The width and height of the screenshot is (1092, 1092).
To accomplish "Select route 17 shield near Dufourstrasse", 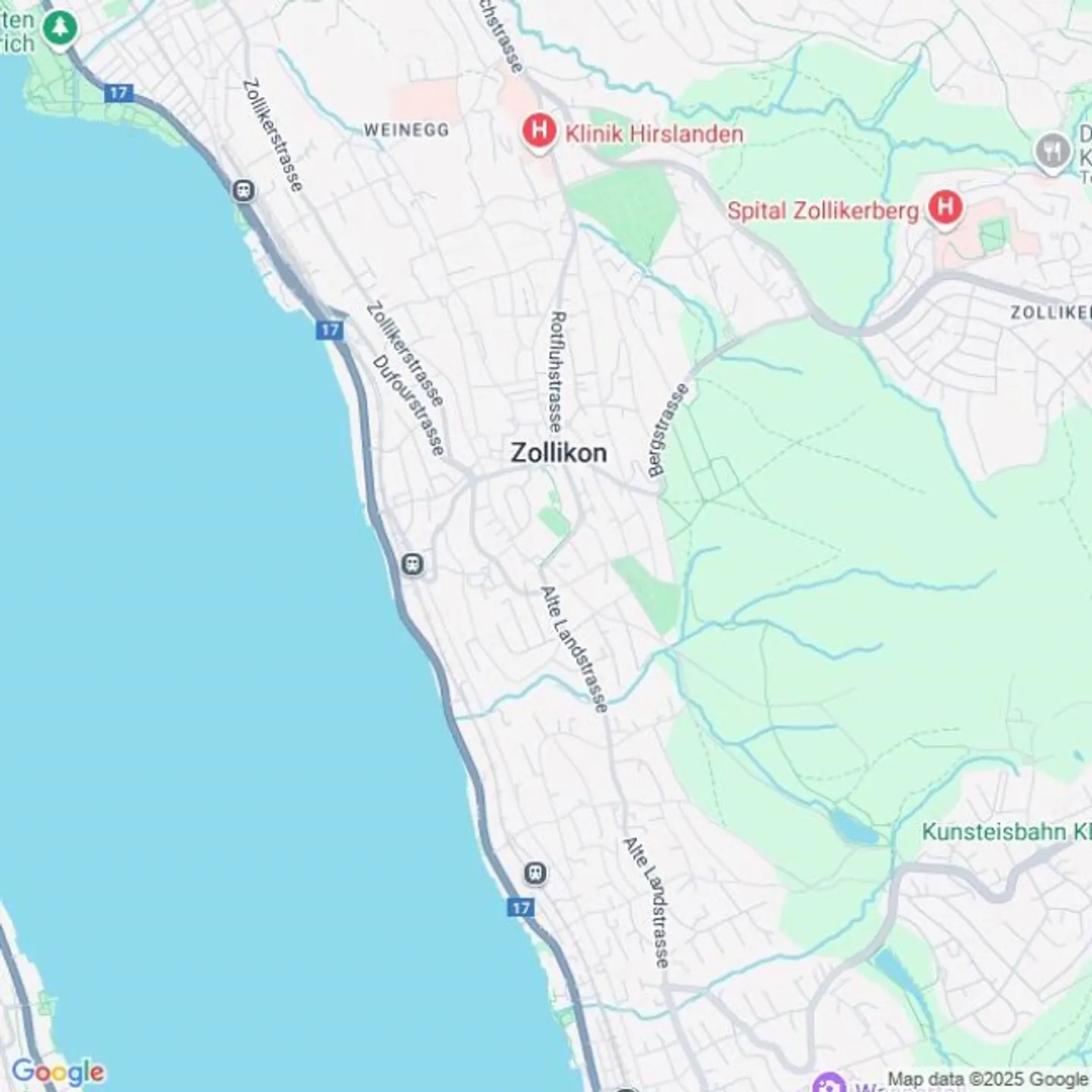I will pos(329,330).
